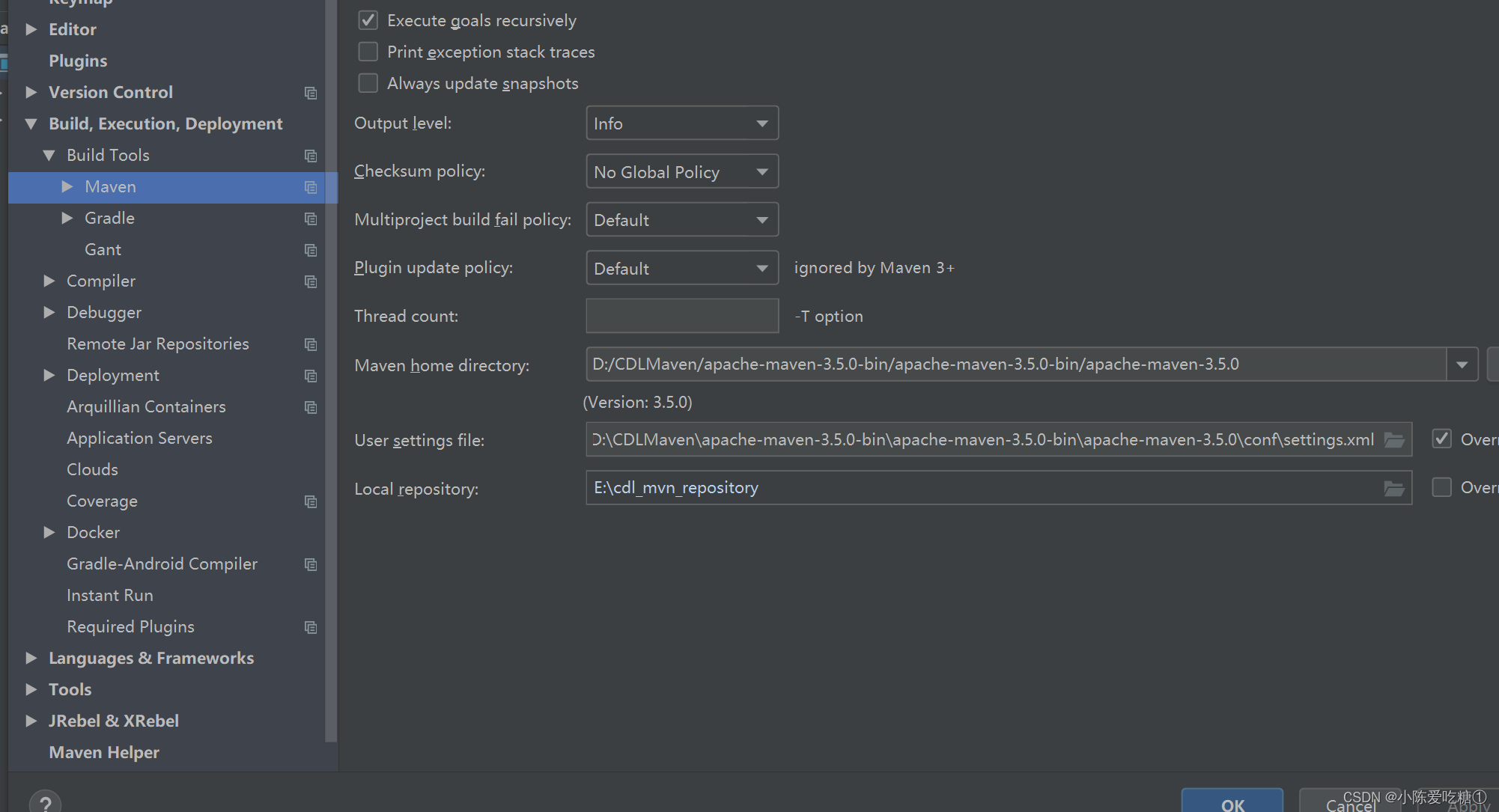
Task: Click the Thread count input field
Action: (x=681, y=316)
